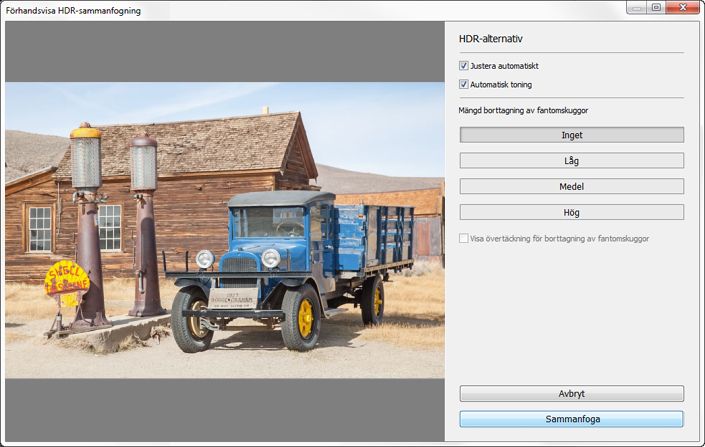This screenshot has width=705, height=447.
Task: Set deghost amount to Medel
Action: [x=571, y=186]
